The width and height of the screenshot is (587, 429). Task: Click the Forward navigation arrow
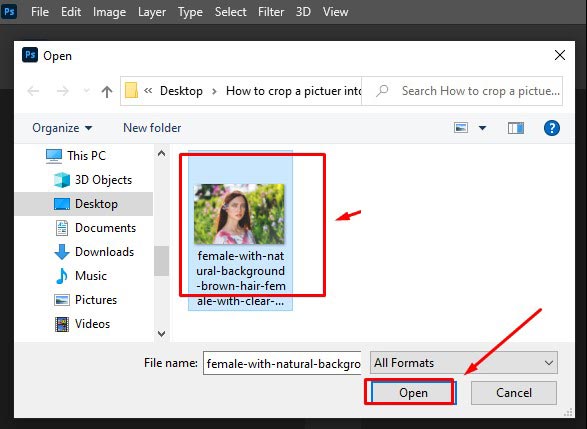click(63, 91)
